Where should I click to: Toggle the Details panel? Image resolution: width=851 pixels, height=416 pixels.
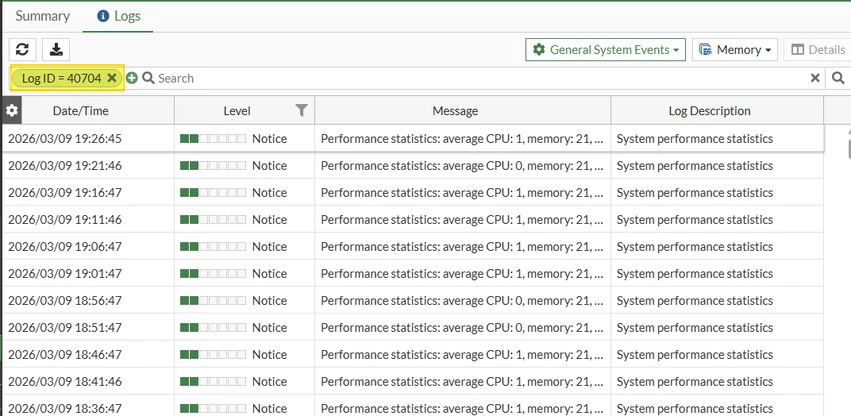(x=817, y=50)
